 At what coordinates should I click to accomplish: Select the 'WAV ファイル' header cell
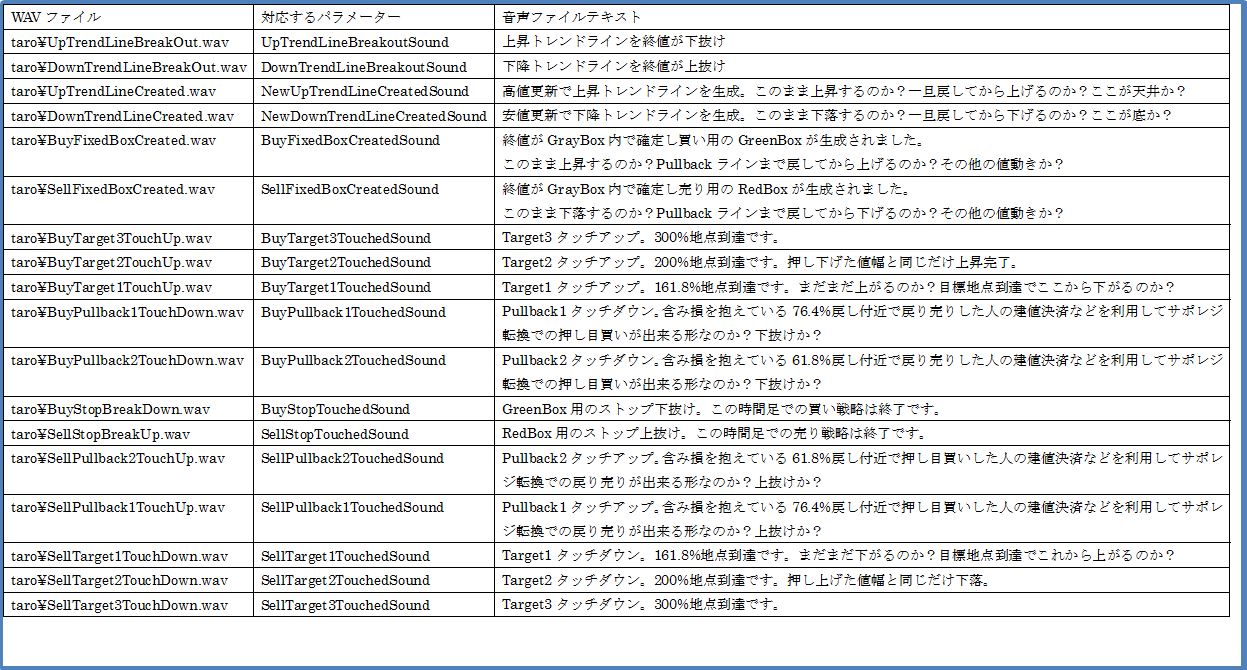[128, 17]
